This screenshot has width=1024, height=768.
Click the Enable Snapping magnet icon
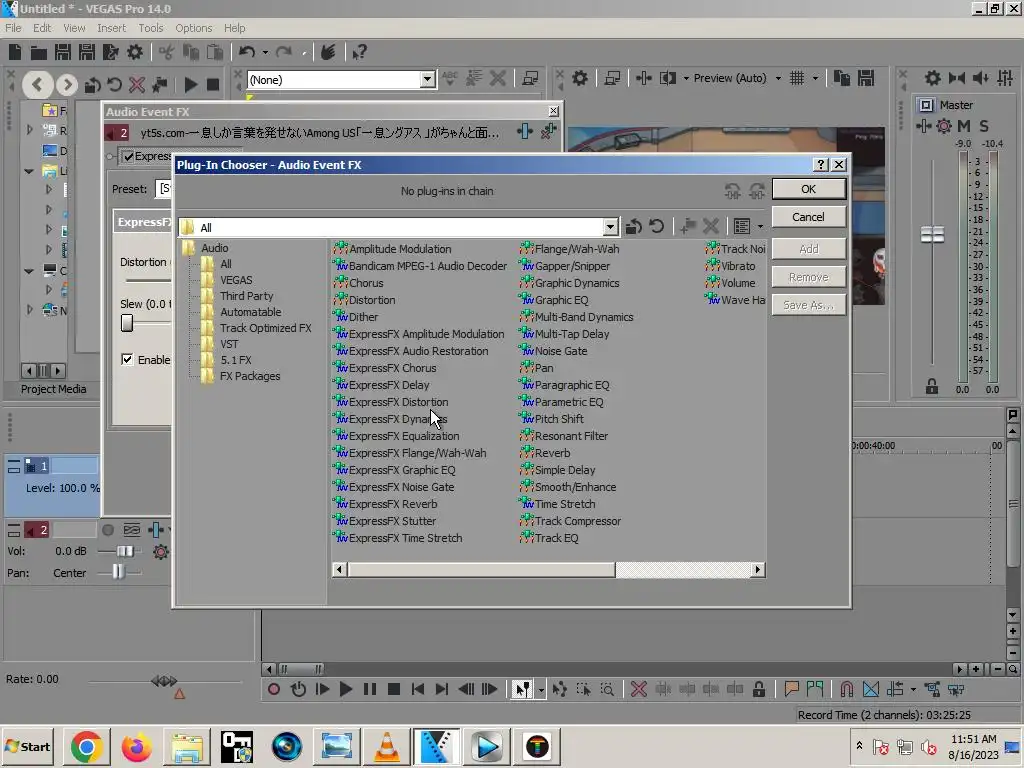click(846, 689)
